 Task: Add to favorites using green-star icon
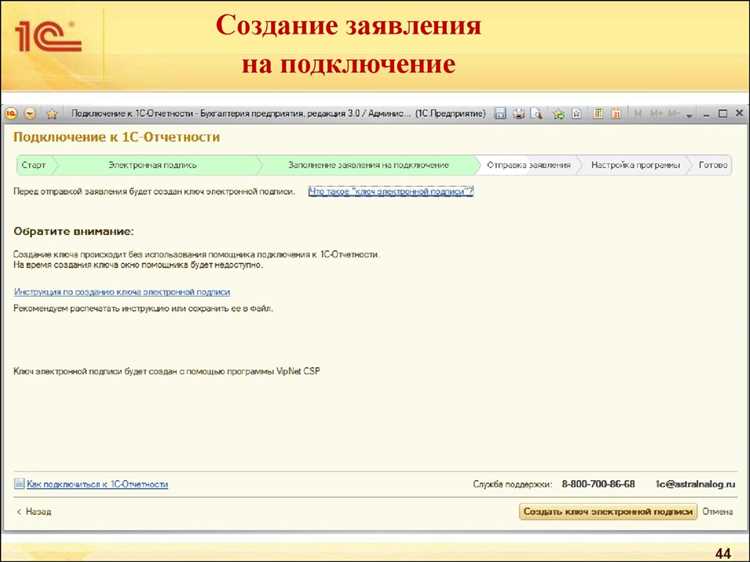point(558,114)
